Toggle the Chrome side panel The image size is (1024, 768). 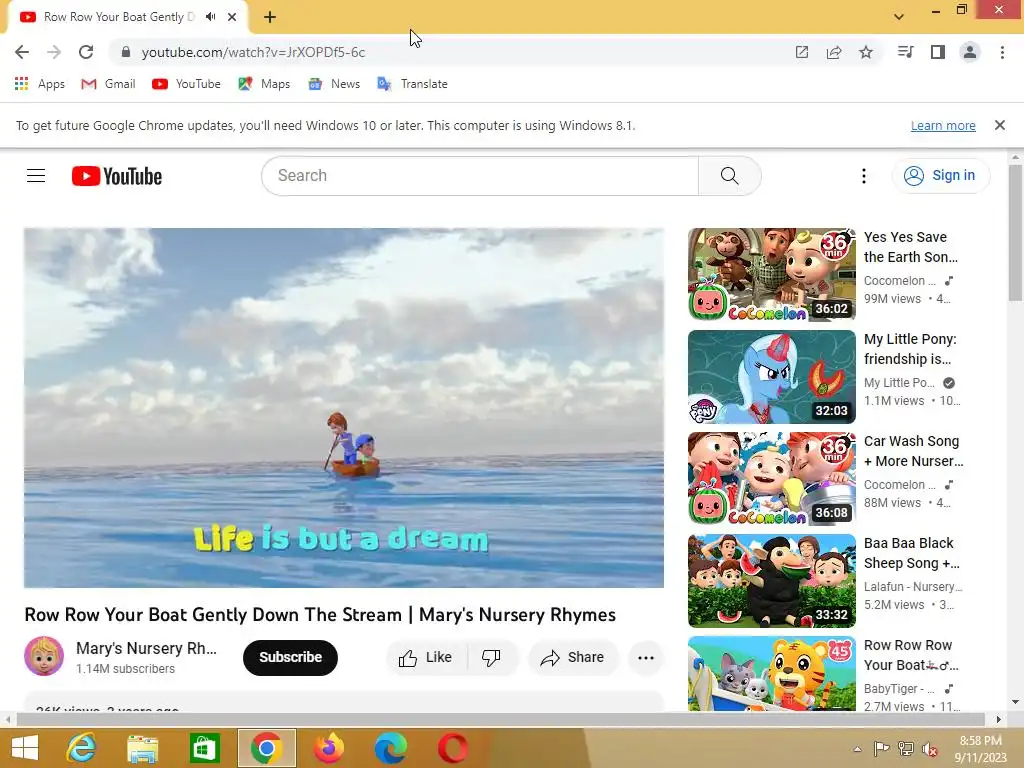938,52
